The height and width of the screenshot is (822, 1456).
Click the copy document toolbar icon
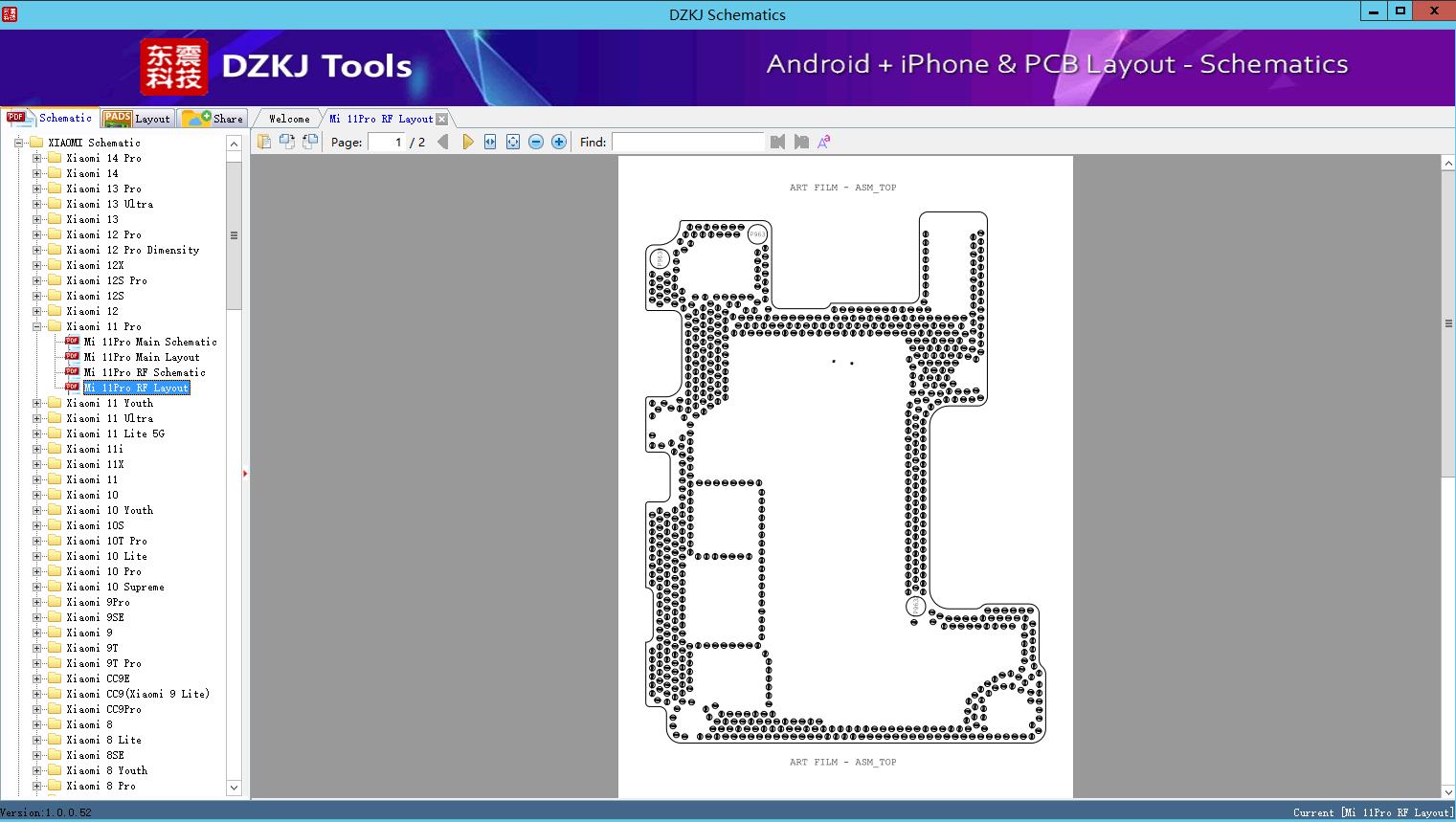click(x=264, y=142)
